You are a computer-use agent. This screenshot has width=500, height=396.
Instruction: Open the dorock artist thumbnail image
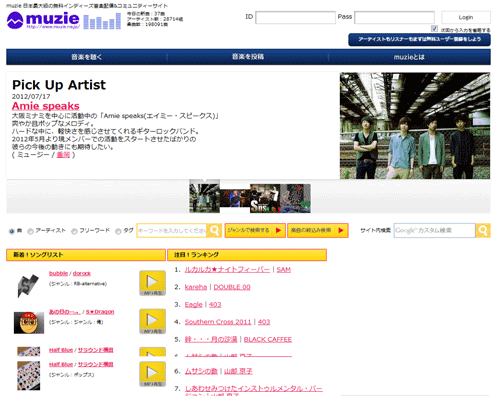[x=28, y=285]
